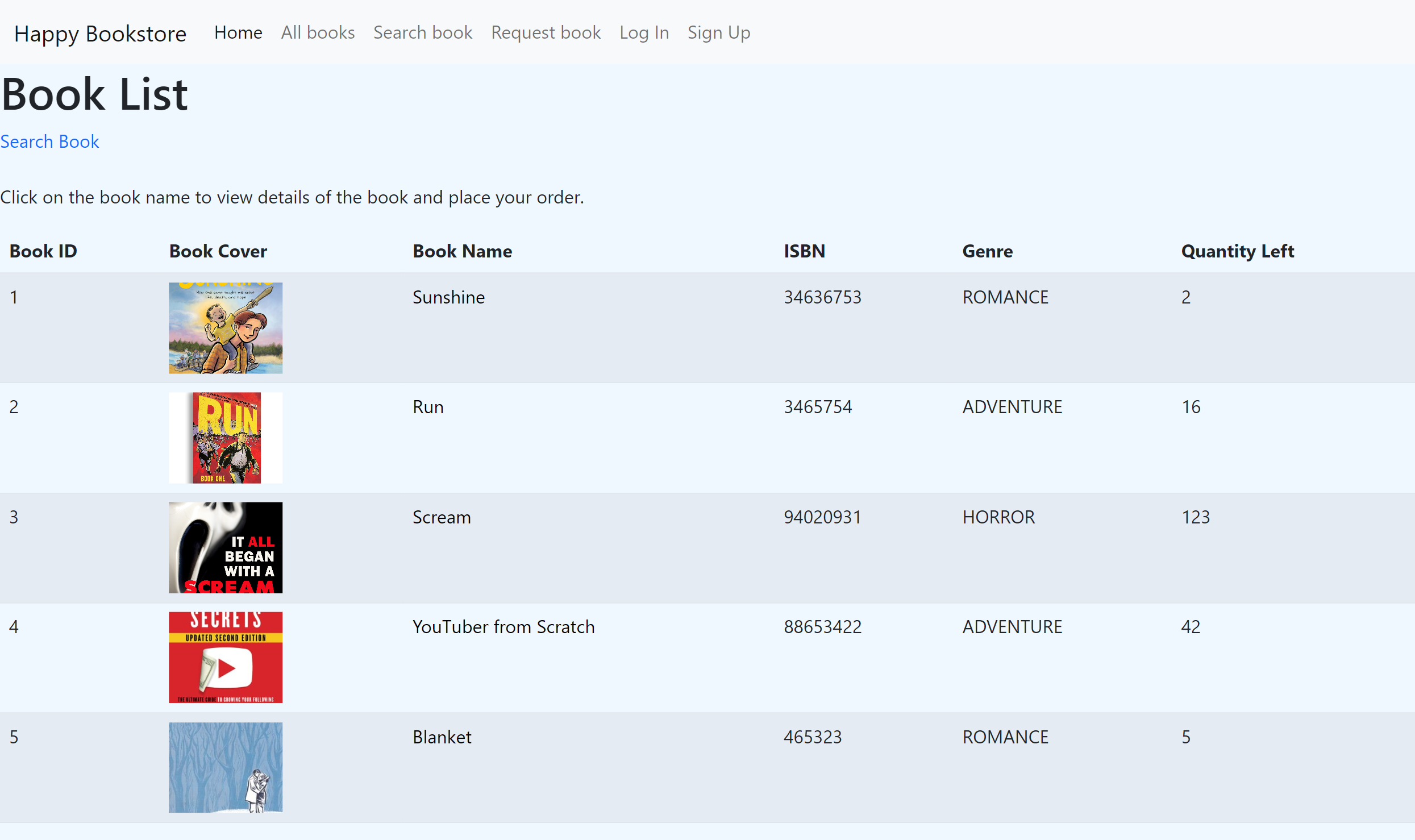Open Request book page from navbar
Image resolution: width=1415 pixels, height=840 pixels.
click(x=546, y=33)
